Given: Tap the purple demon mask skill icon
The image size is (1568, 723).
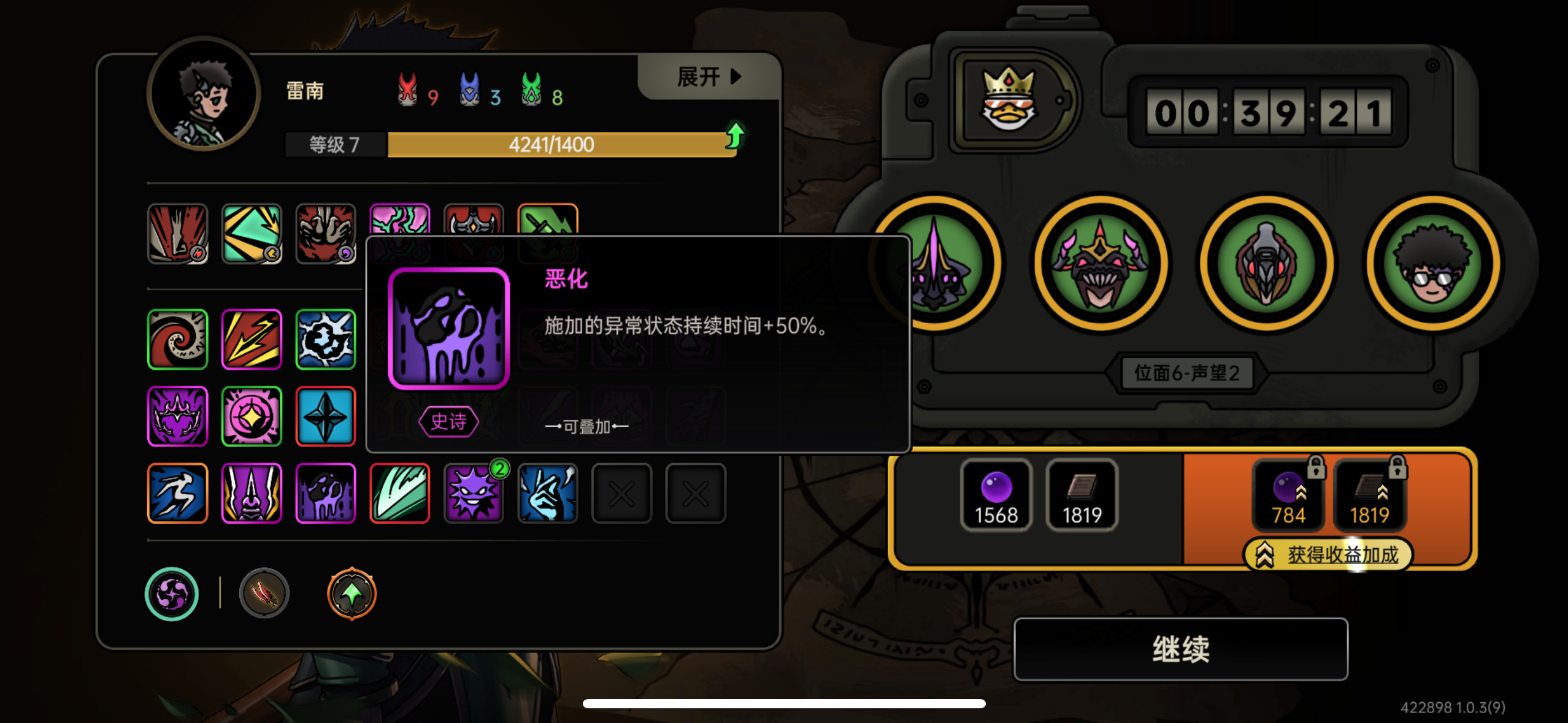Looking at the screenshot, I should (x=178, y=416).
